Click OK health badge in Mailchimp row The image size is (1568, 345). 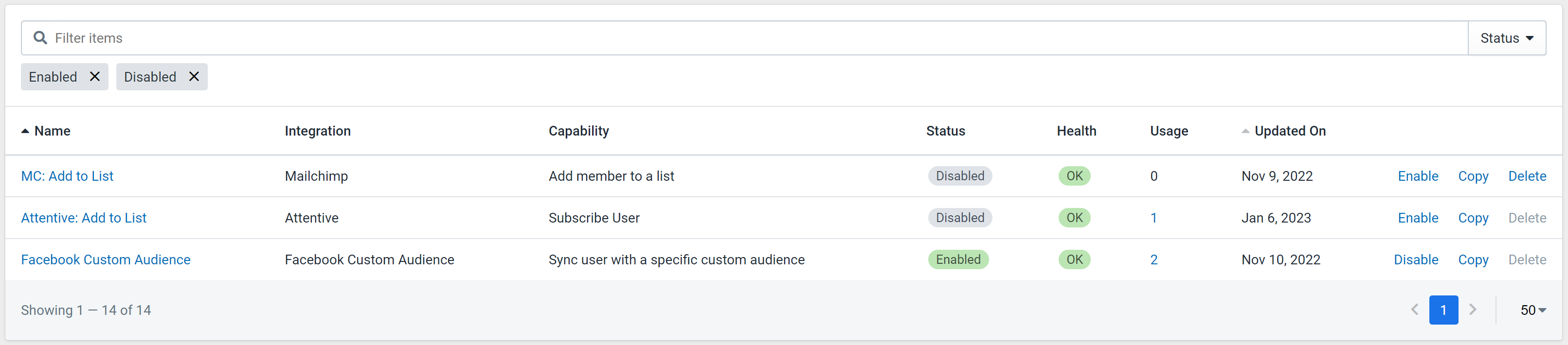click(1074, 176)
